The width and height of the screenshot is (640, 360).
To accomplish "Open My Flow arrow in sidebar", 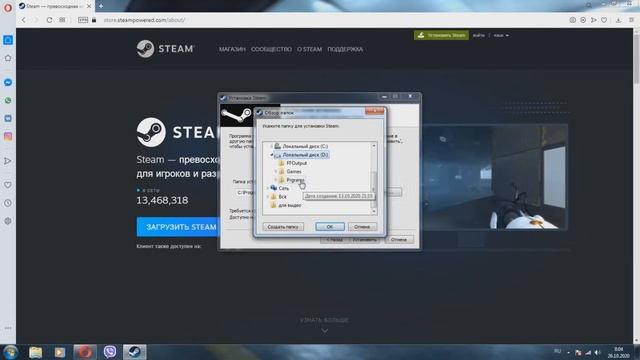I will pyautogui.click(x=8, y=161).
